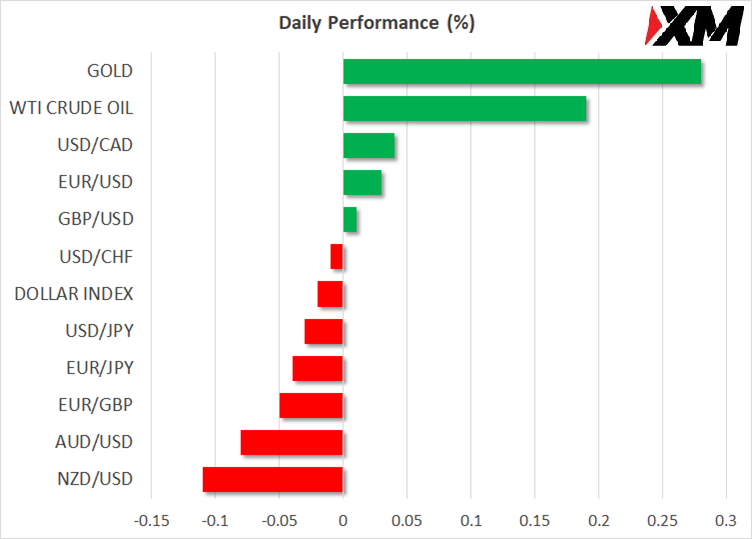This screenshot has height=539, width=752.
Task: Select the AUD/USD red bar
Action: [292, 442]
